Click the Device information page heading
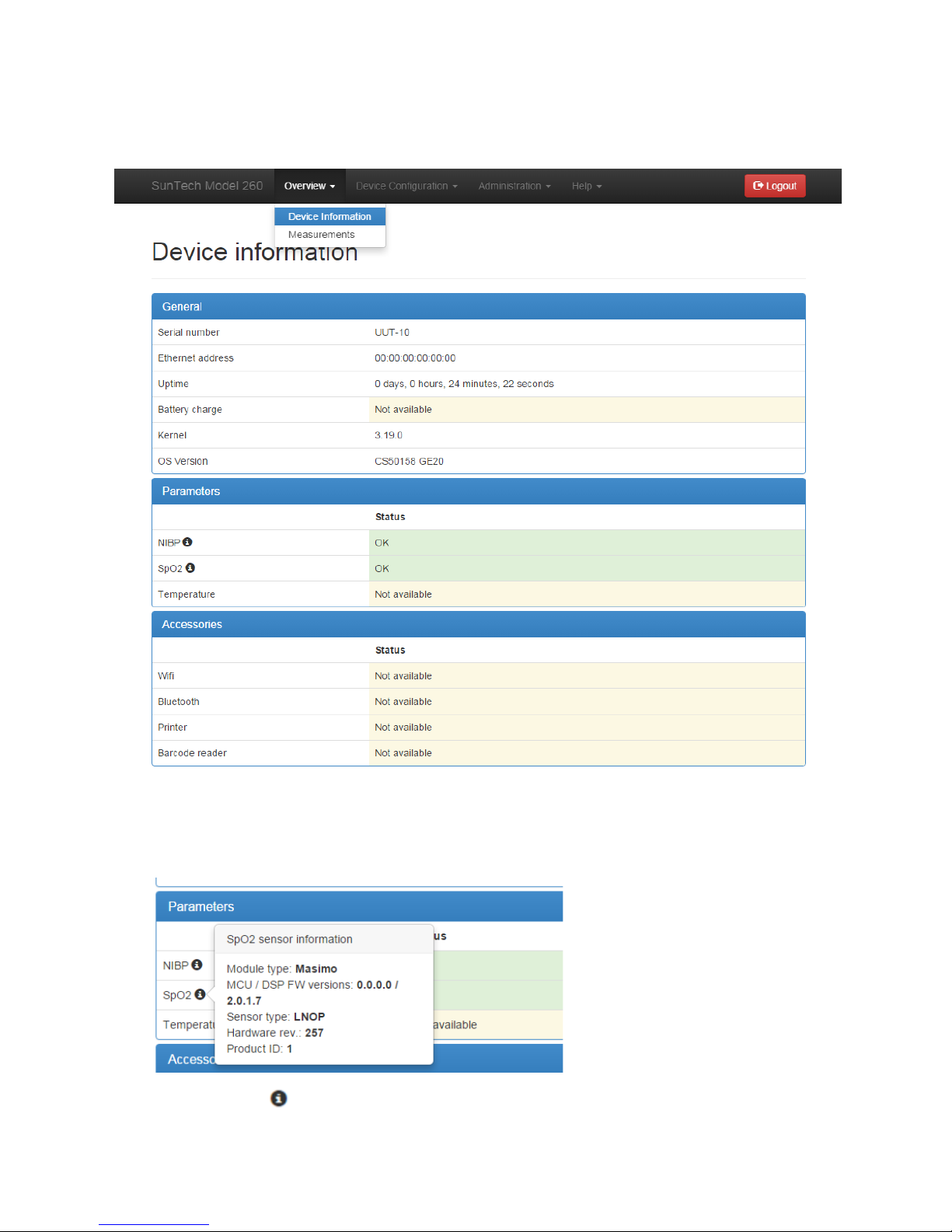 [x=254, y=252]
